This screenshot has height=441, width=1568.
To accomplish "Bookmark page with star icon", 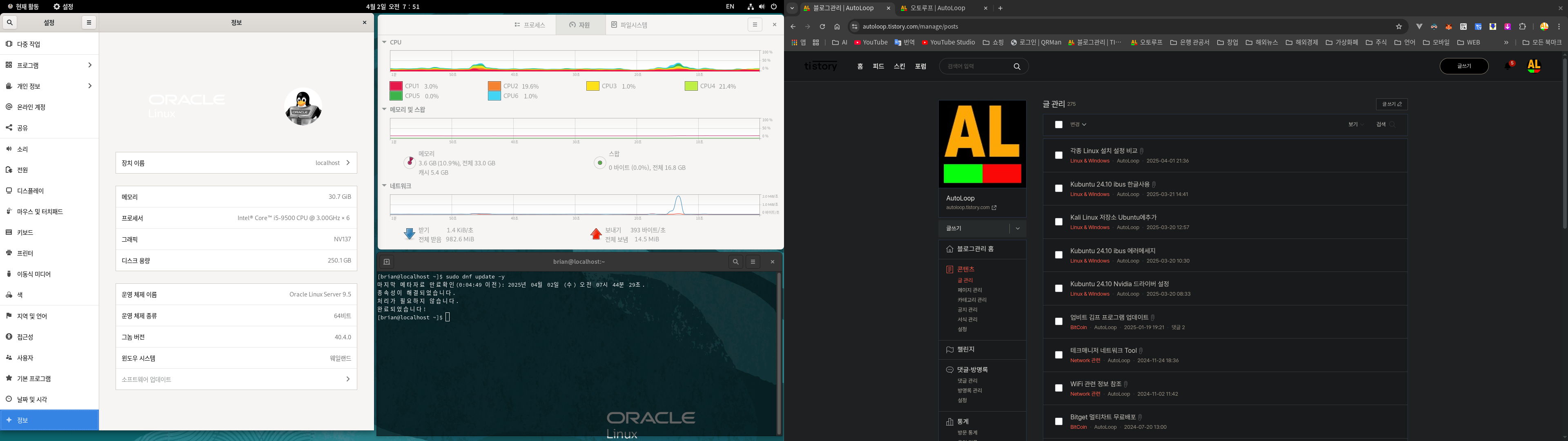I will point(1399,27).
